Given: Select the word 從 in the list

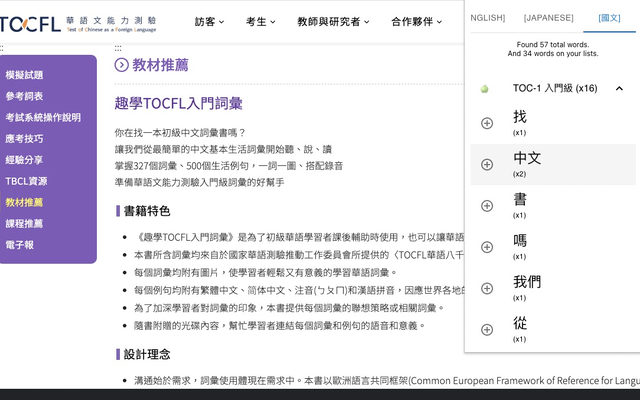Looking at the screenshot, I should [520, 323].
